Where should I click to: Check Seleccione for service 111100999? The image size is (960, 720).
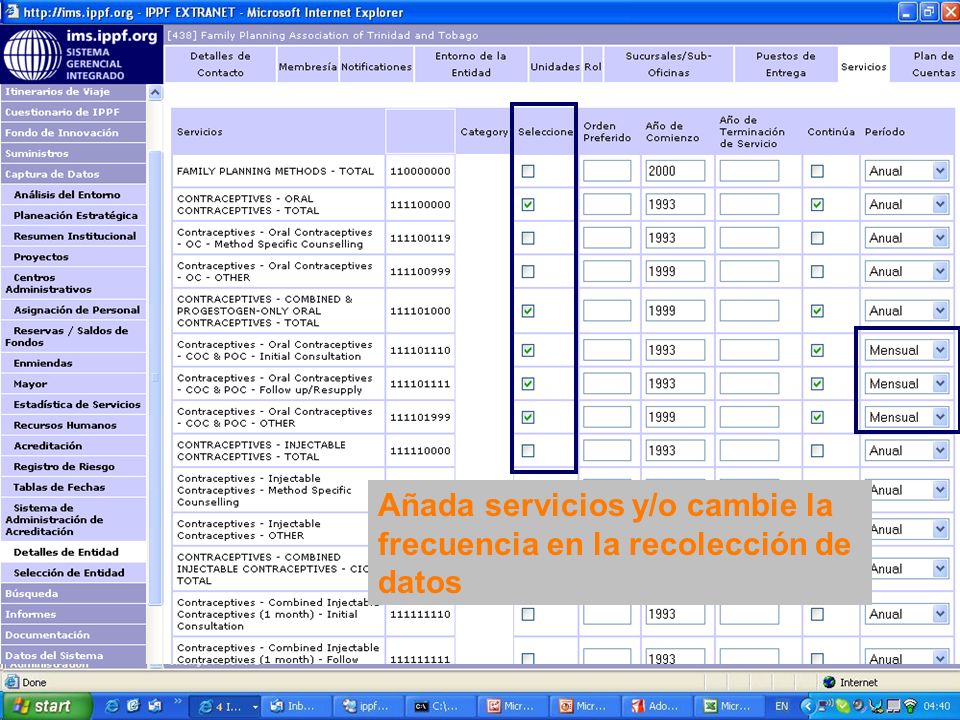[x=528, y=271]
